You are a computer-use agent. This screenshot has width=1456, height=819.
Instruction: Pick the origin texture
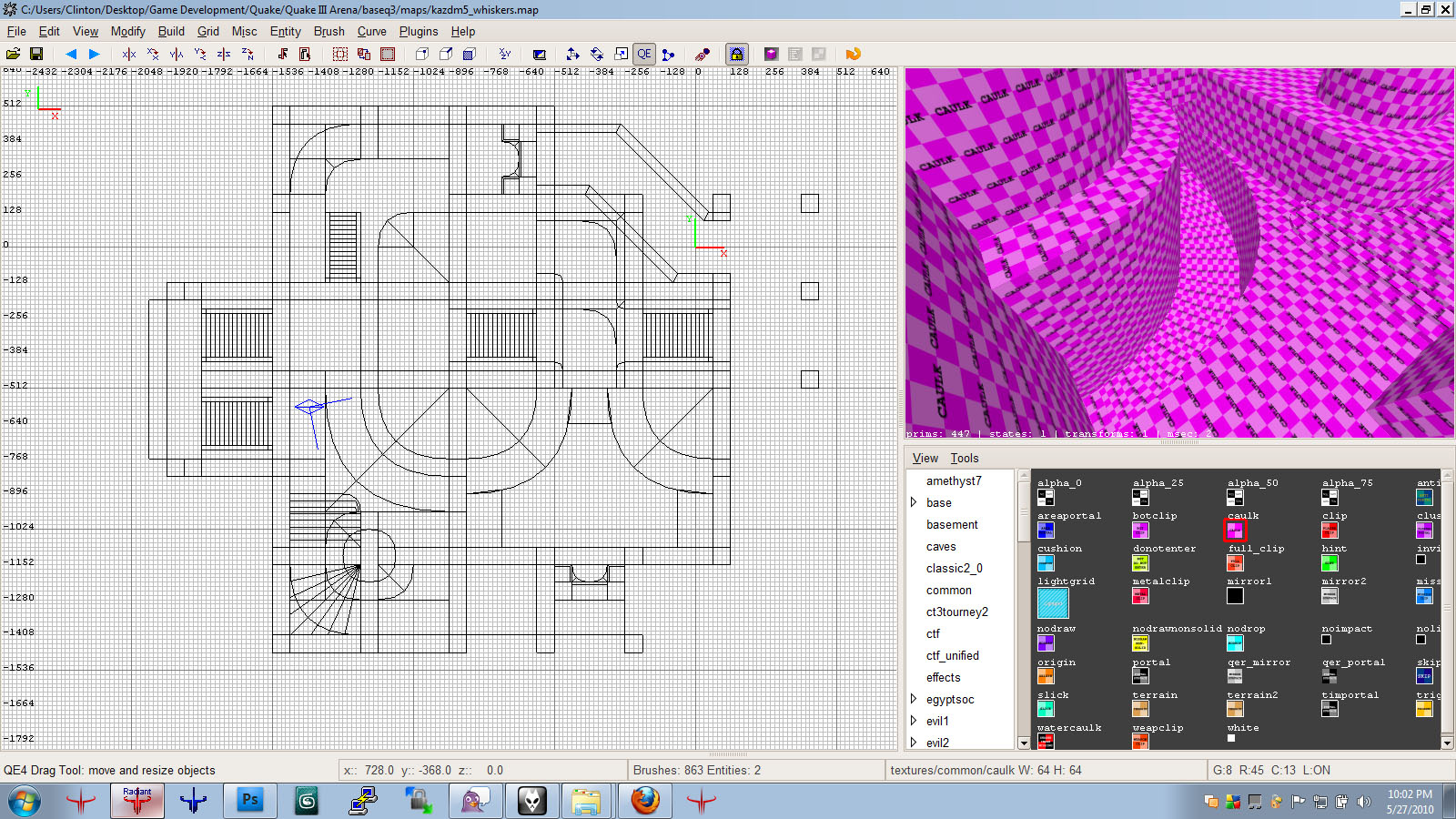click(1046, 676)
